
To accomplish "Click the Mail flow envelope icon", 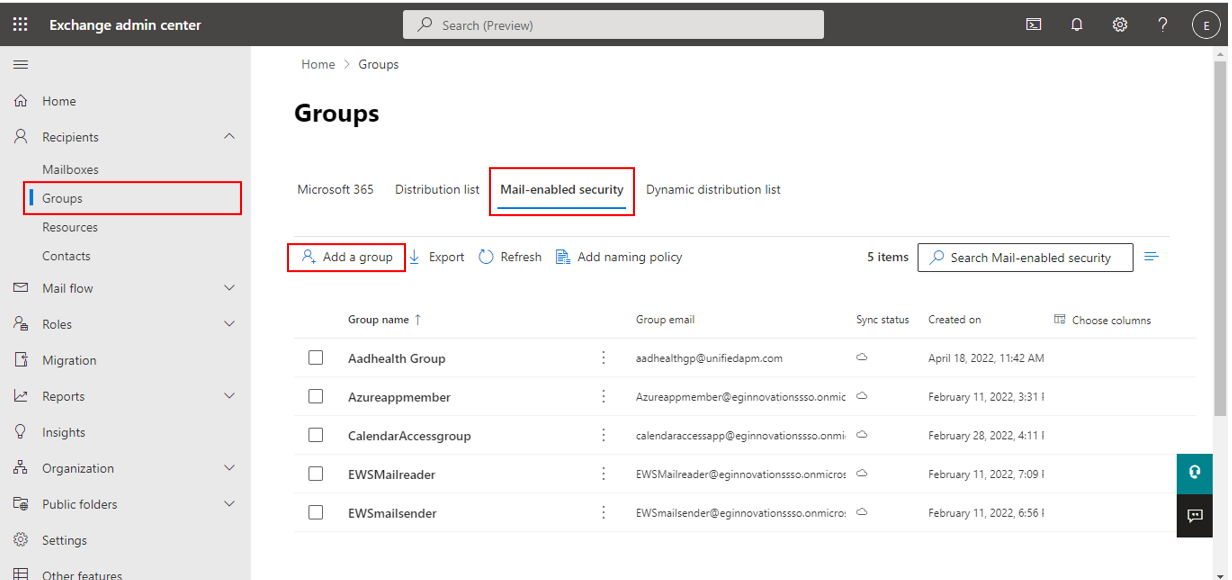I will click(x=20, y=288).
